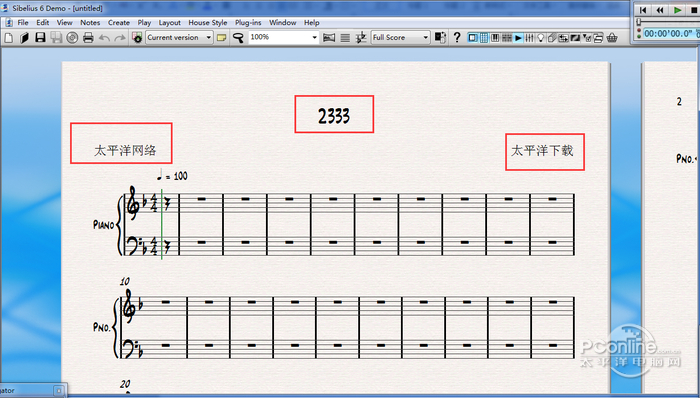Rewind using the playback rewind button
This screenshot has height=398, width=700.
(x=660, y=10)
